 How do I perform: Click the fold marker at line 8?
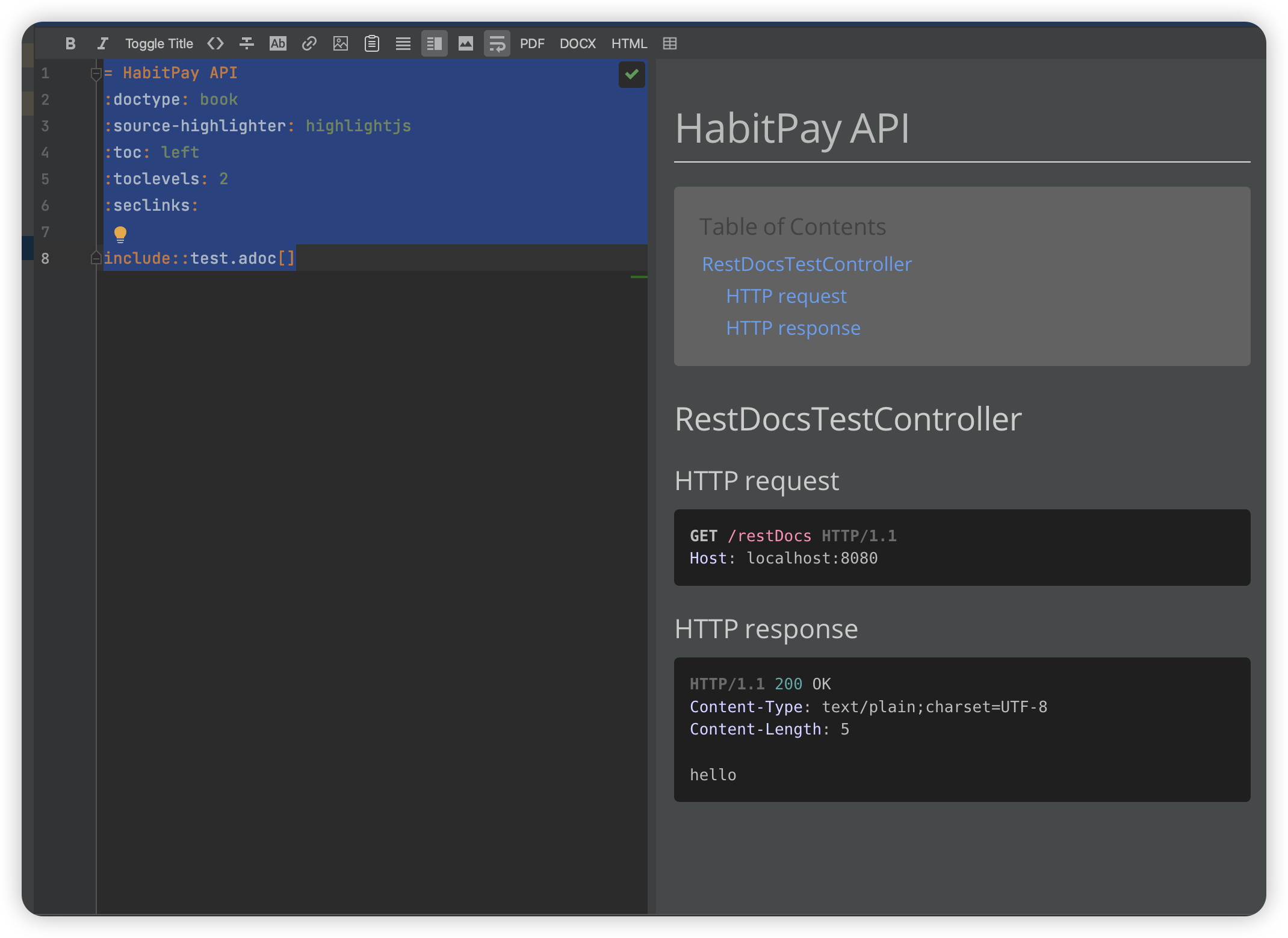(96, 258)
